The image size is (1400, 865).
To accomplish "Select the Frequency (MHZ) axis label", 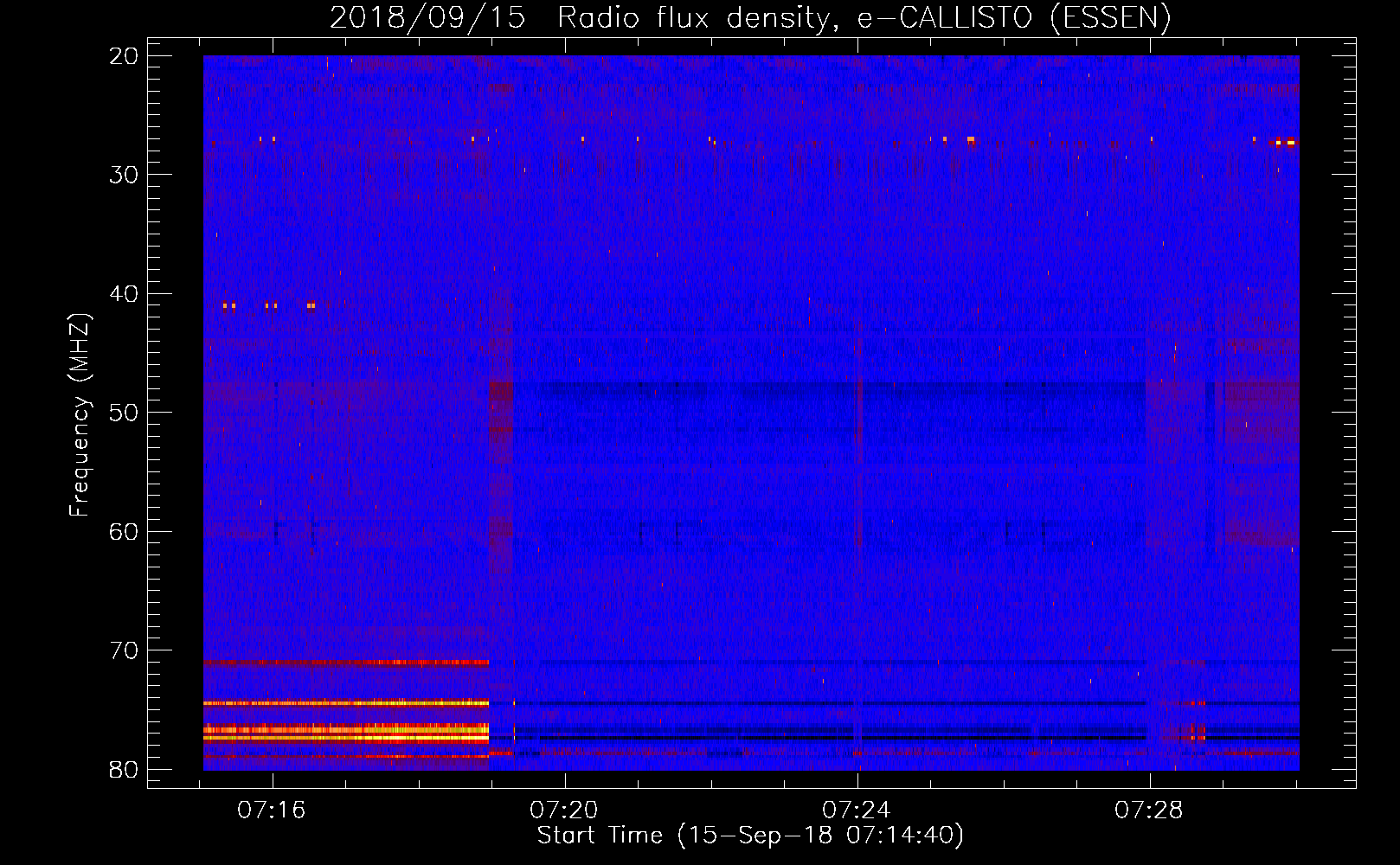I will pyautogui.click(x=80, y=415).
